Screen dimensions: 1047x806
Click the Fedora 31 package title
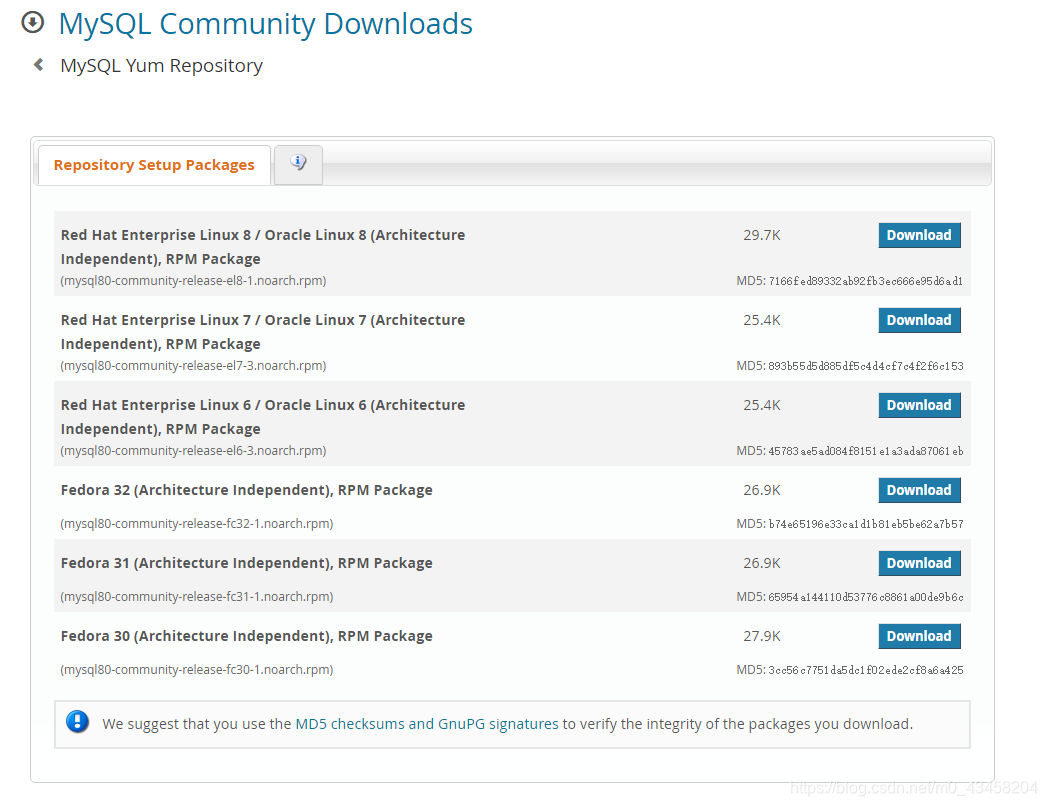[x=246, y=563]
